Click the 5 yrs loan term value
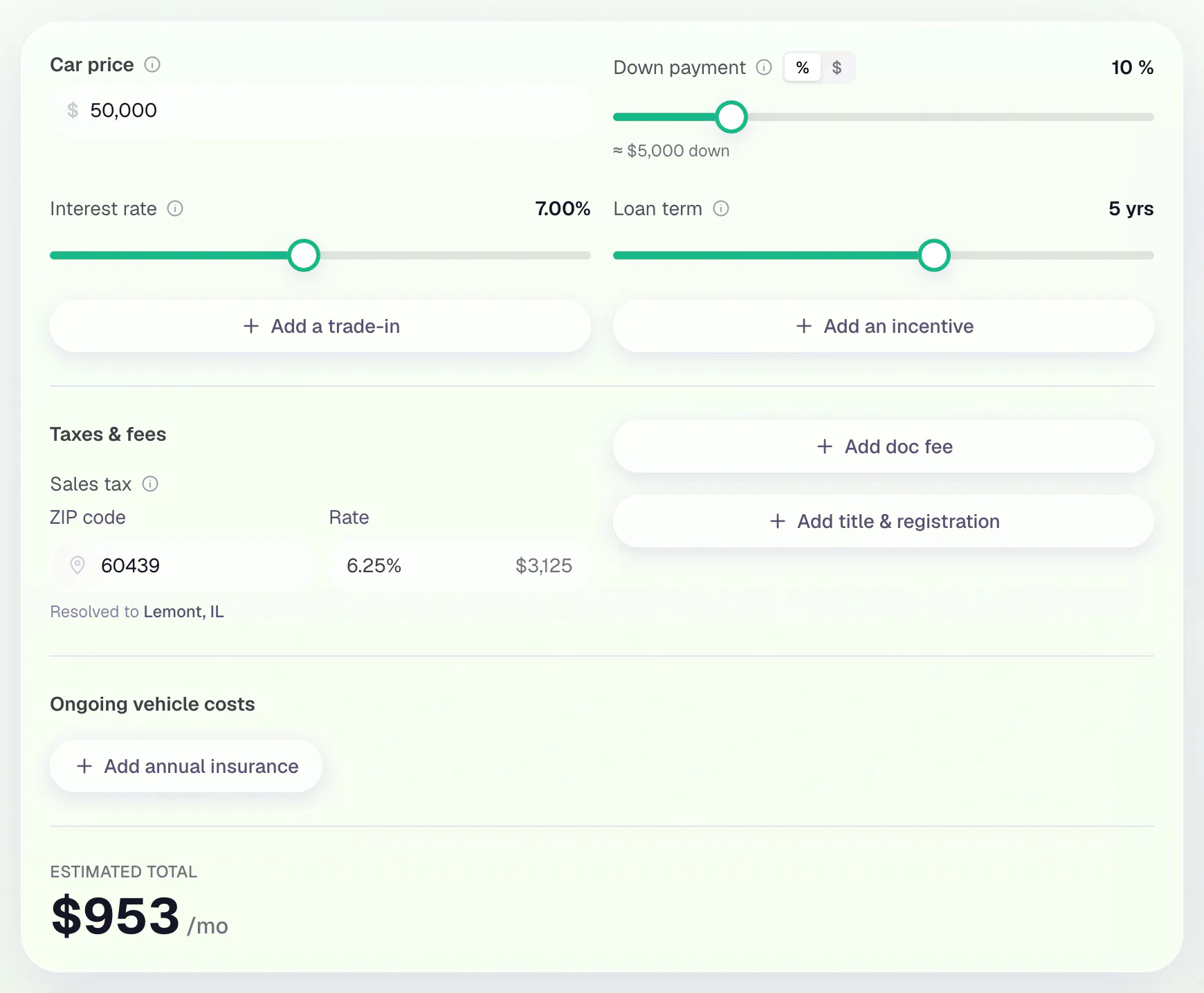This screenshot has width=1204, height=993. pos(1131,208)
